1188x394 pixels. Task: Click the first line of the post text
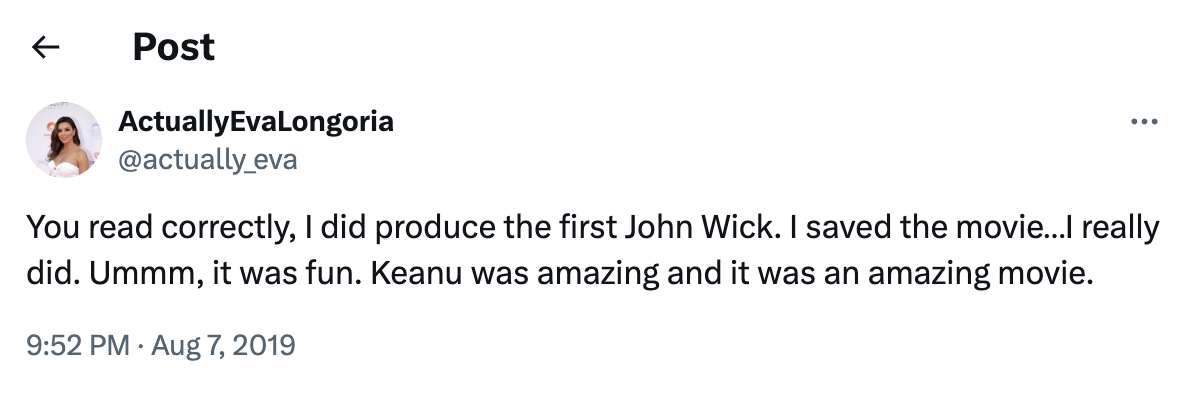[x=593, y=228]
